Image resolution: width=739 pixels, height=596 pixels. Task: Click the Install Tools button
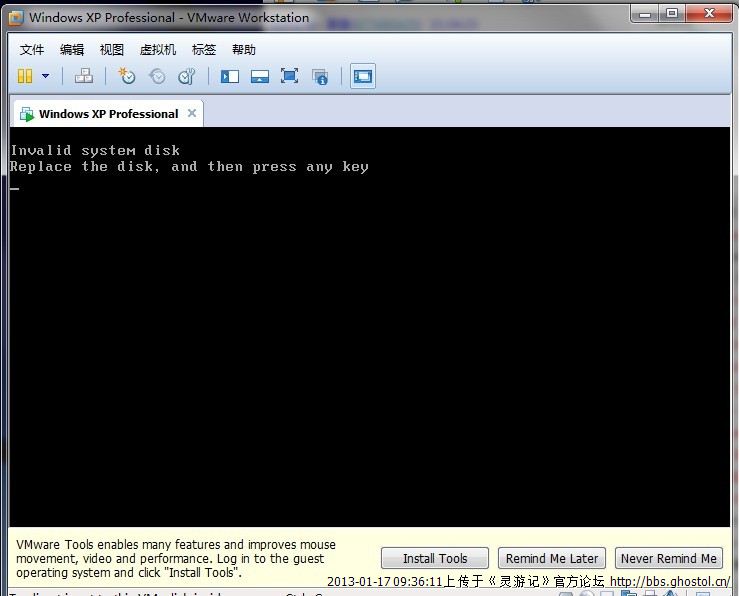(435, 558)
